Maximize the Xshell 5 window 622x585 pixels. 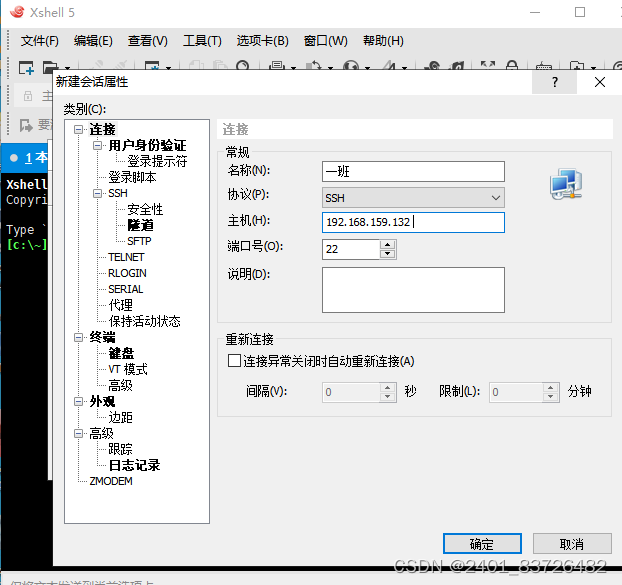click(x=580, y=12)
